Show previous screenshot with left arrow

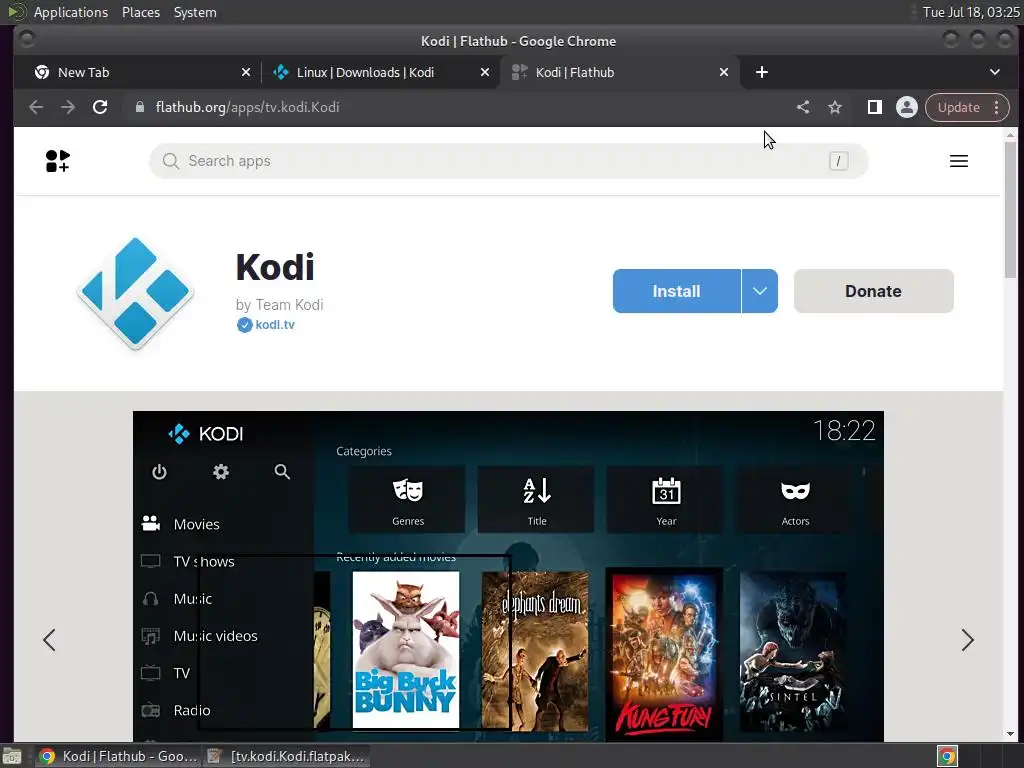coord(49,639)
